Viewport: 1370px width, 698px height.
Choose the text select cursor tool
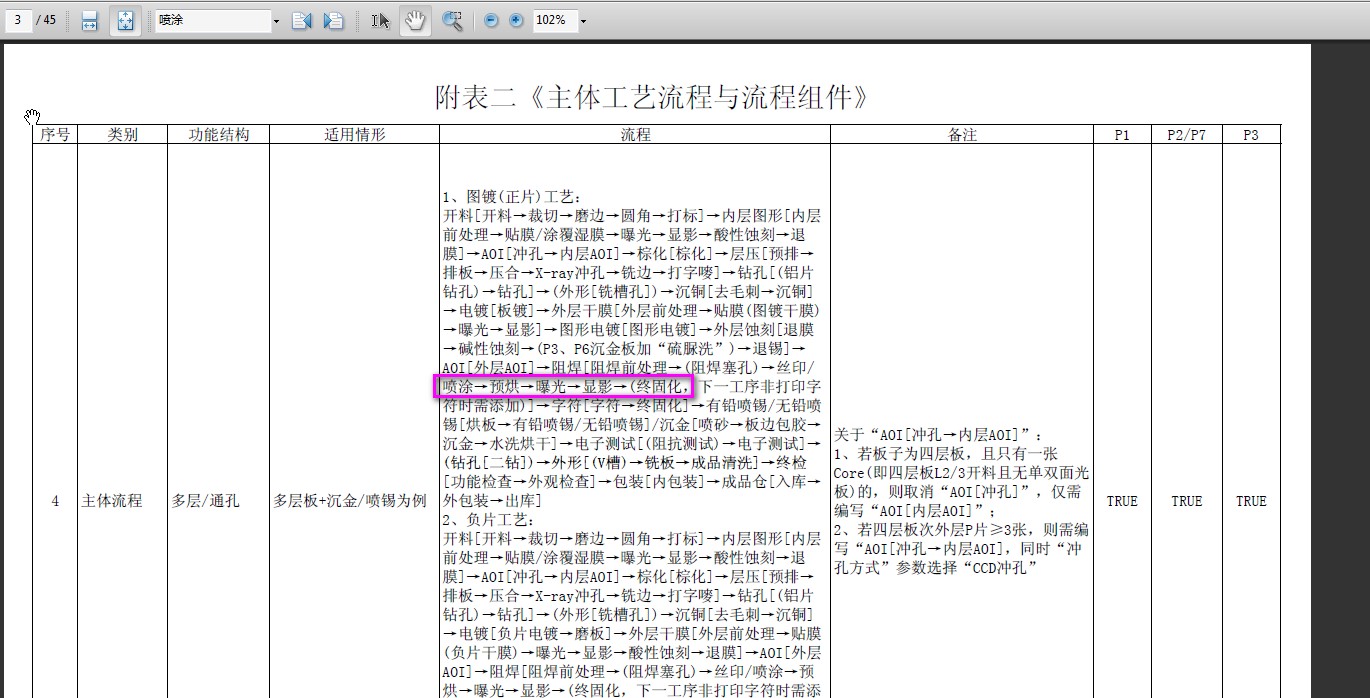(380, 20)
